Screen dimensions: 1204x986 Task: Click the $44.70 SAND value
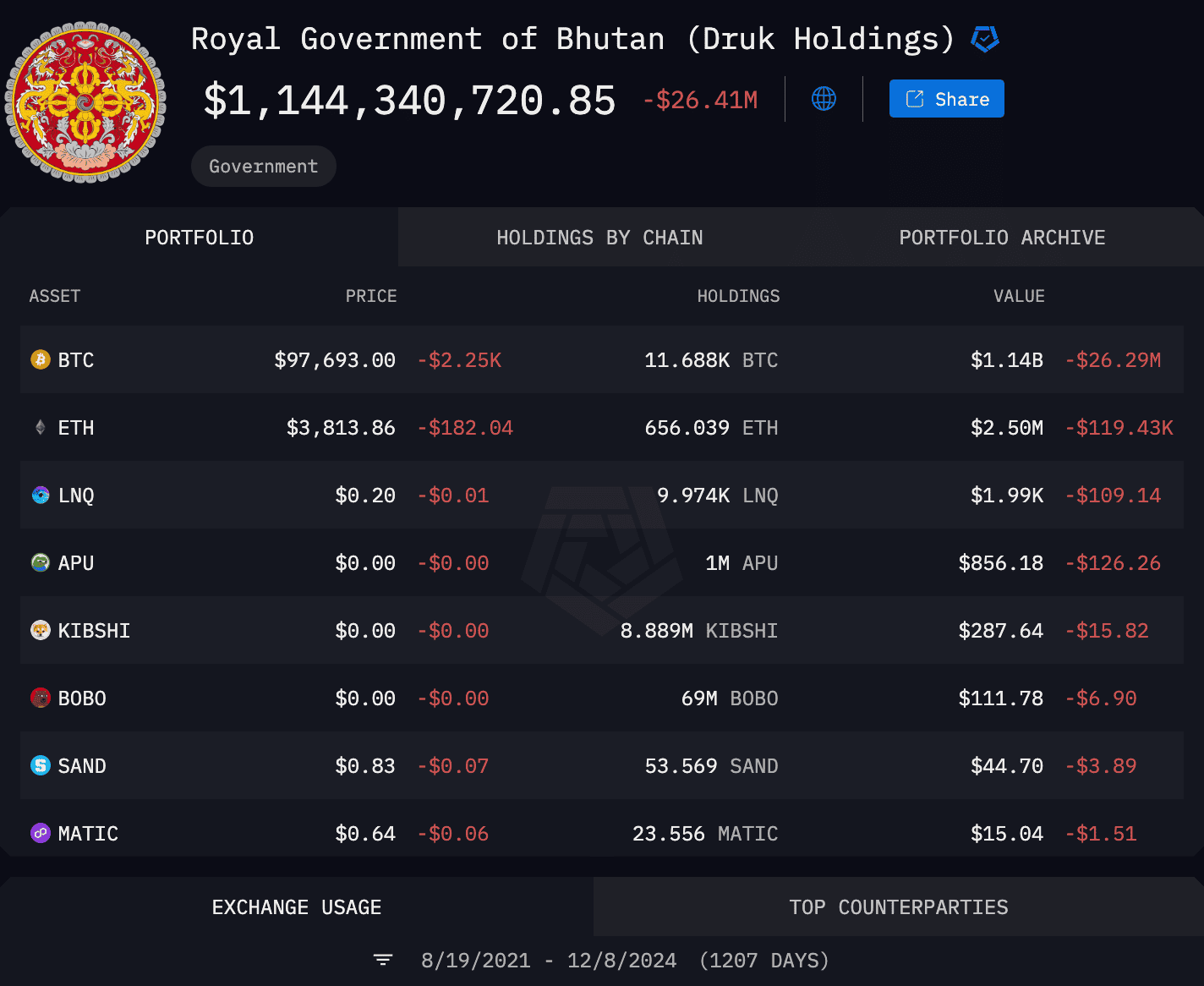[x=1007, y=766]
